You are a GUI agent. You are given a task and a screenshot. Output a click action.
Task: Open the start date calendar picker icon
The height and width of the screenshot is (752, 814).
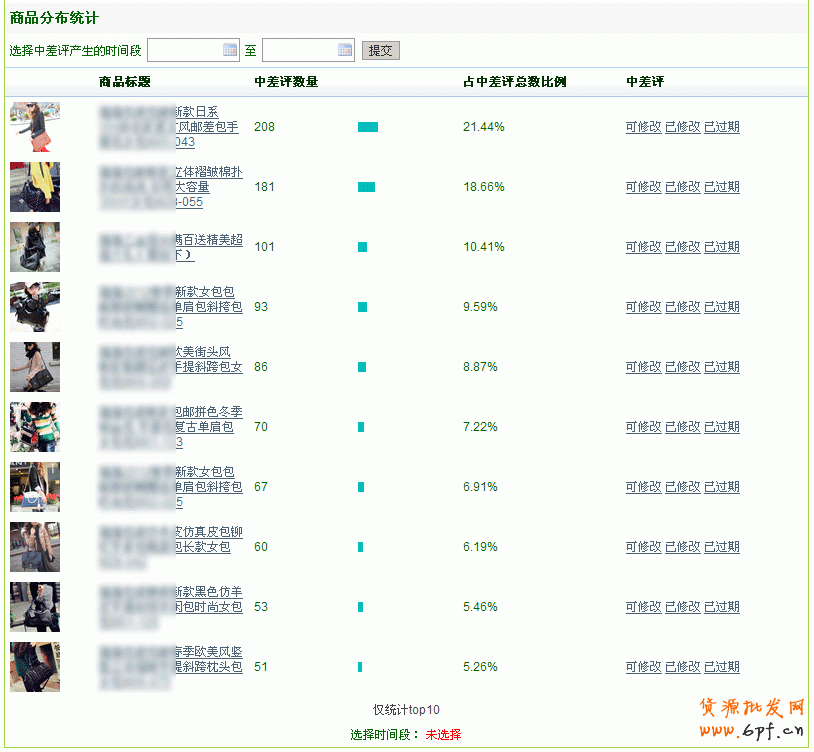(230, 49)
